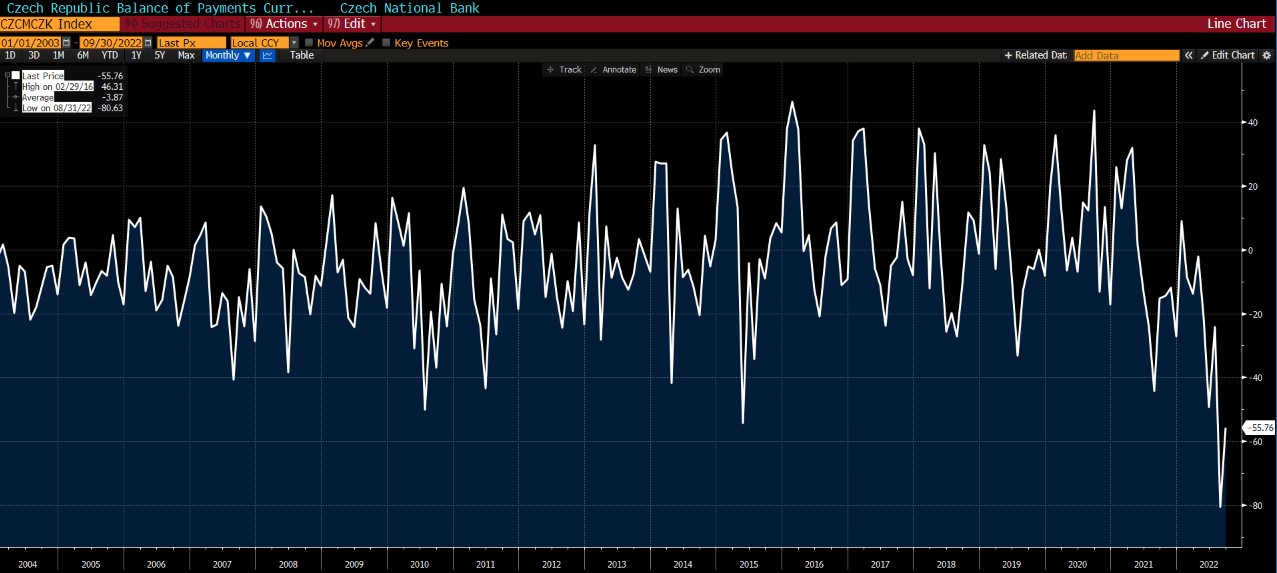This screenshot has height=573, width=1277.
Task: Select the Annotate tool
Action: pyautogui.click(x=613, y=70)
